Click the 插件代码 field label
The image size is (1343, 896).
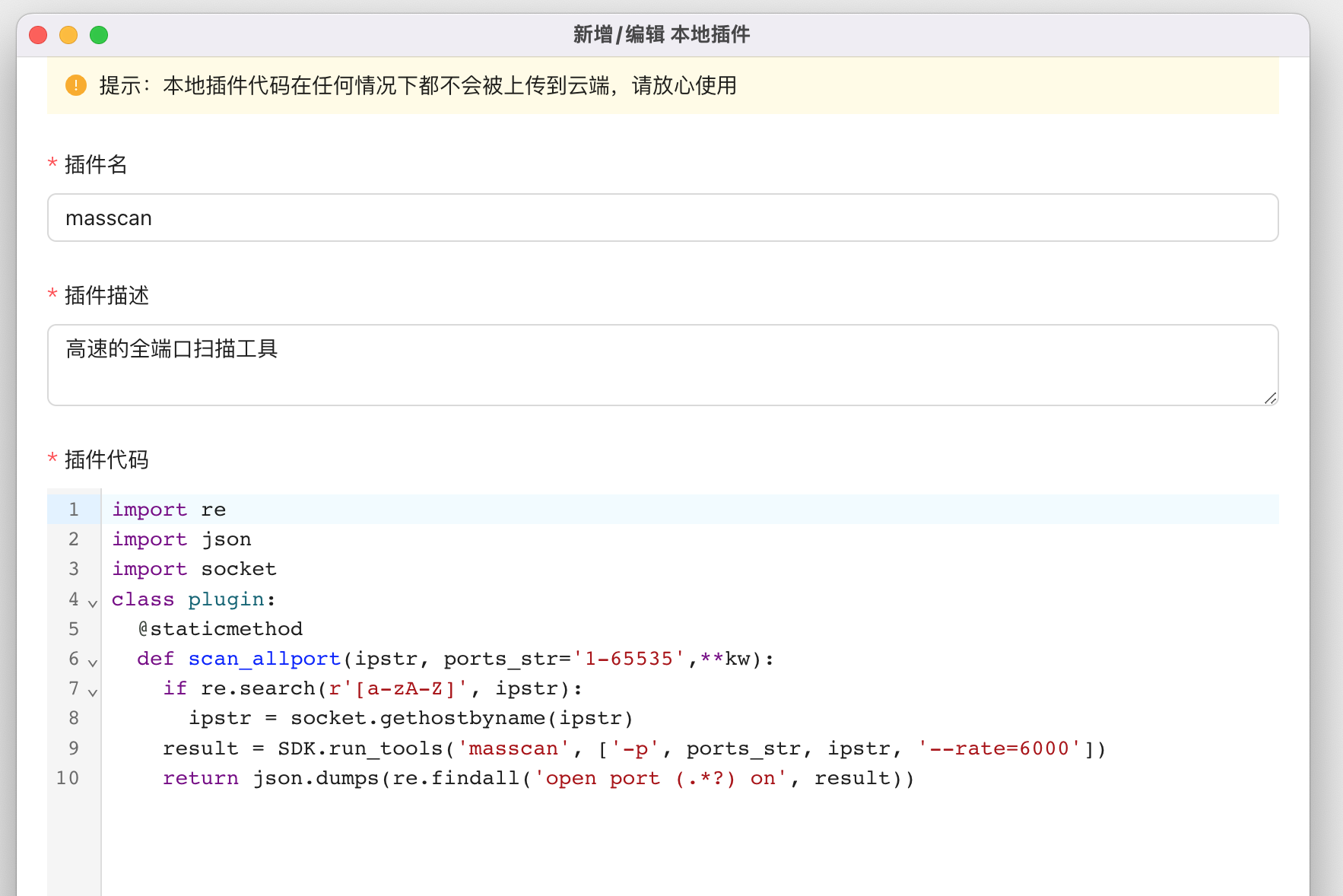106,459
